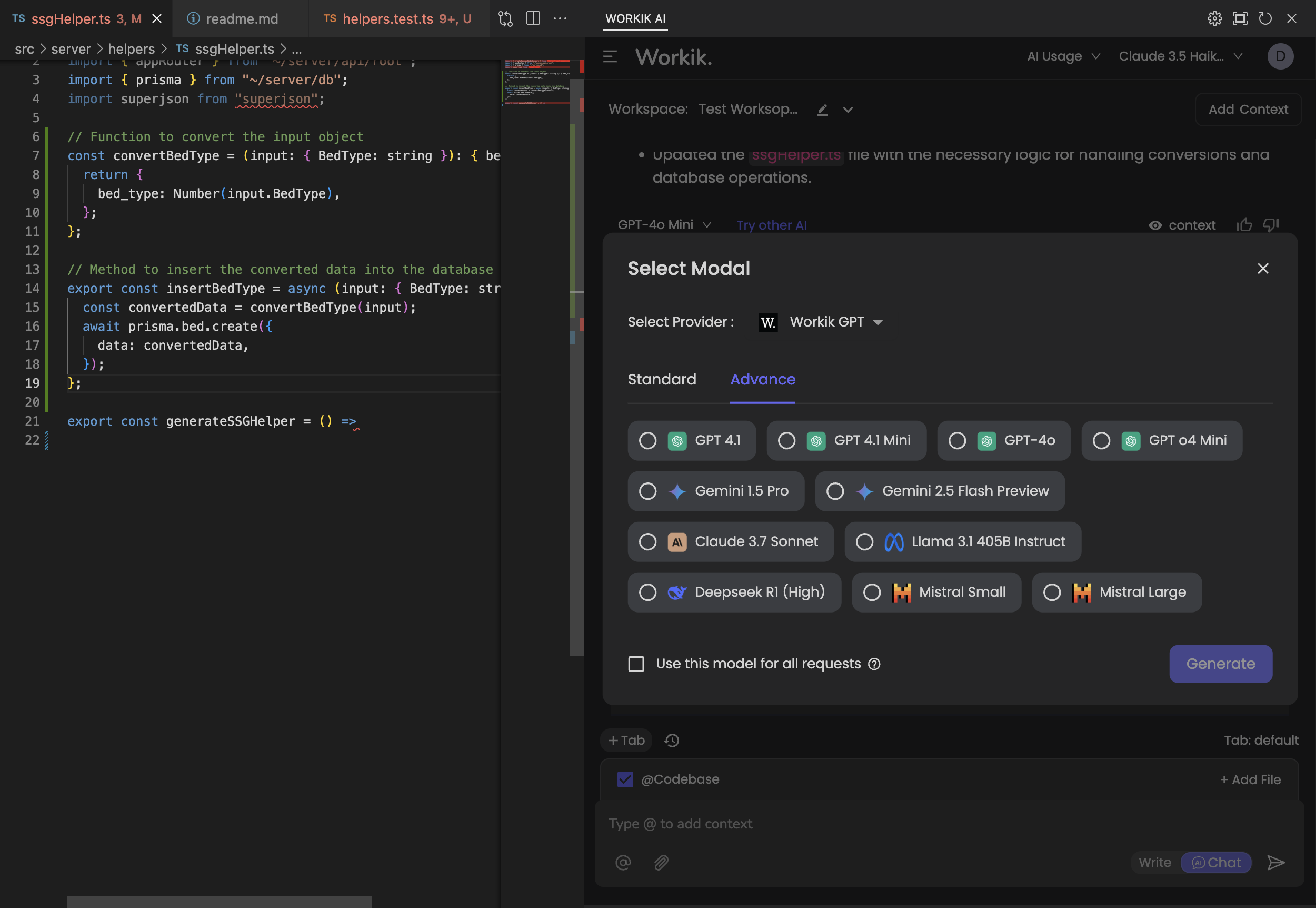Open source control changes compare icon

click(505, 19)
